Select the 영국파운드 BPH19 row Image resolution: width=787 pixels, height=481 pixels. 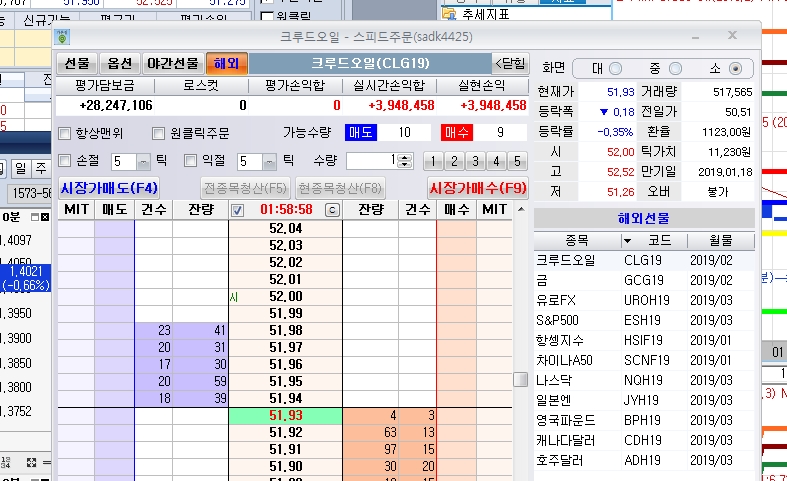[644, 421]
